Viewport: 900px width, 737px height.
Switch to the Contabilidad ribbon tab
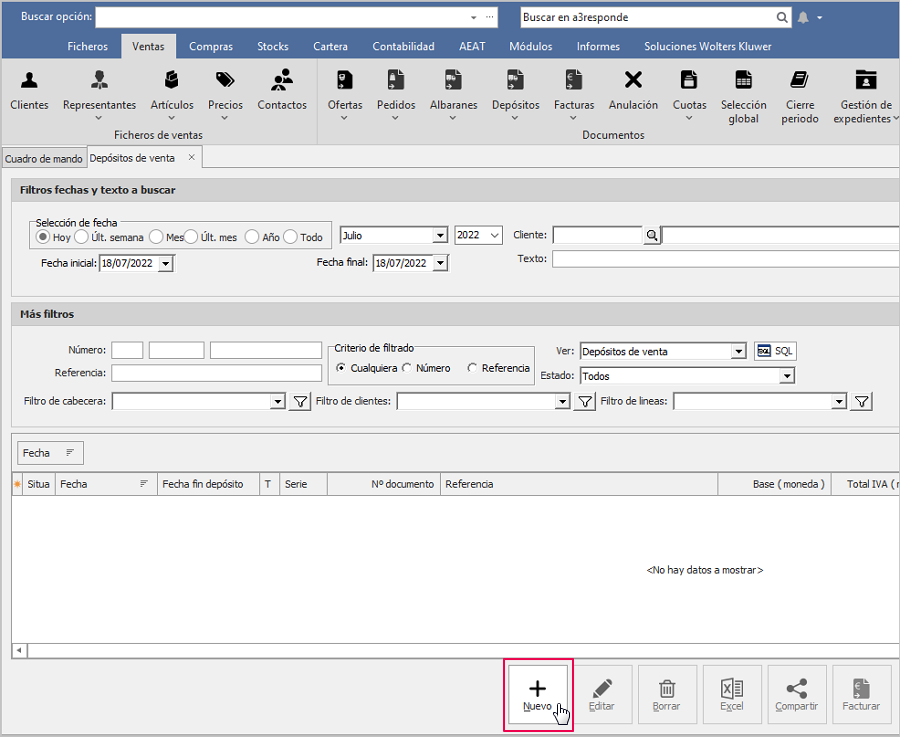pos(404,46)
